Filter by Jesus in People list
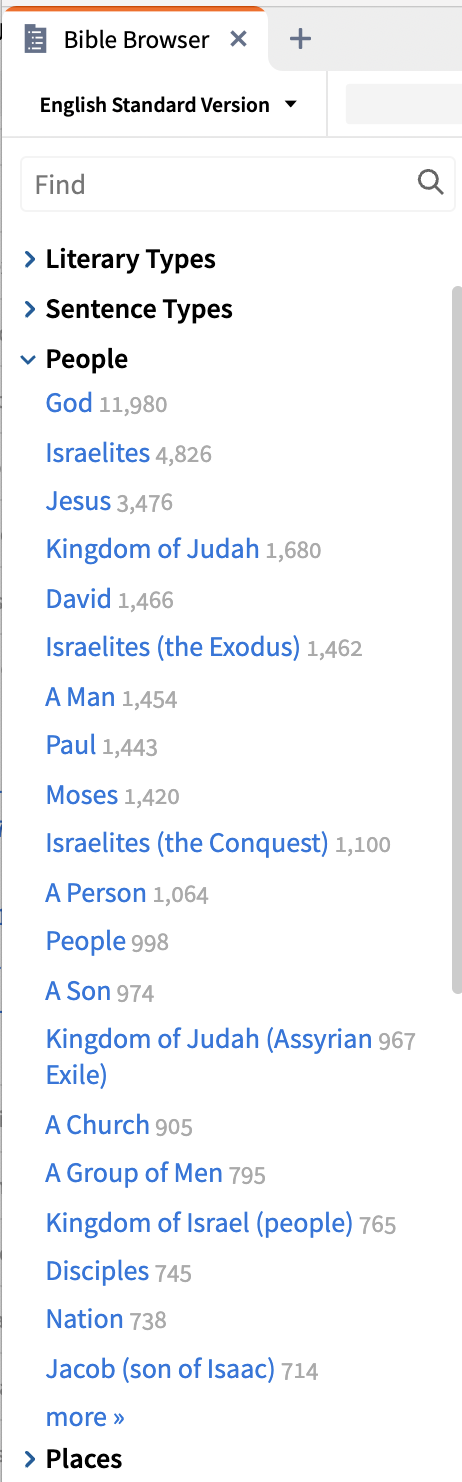Viewport: 462px width, 1482px height. point(78,501)
